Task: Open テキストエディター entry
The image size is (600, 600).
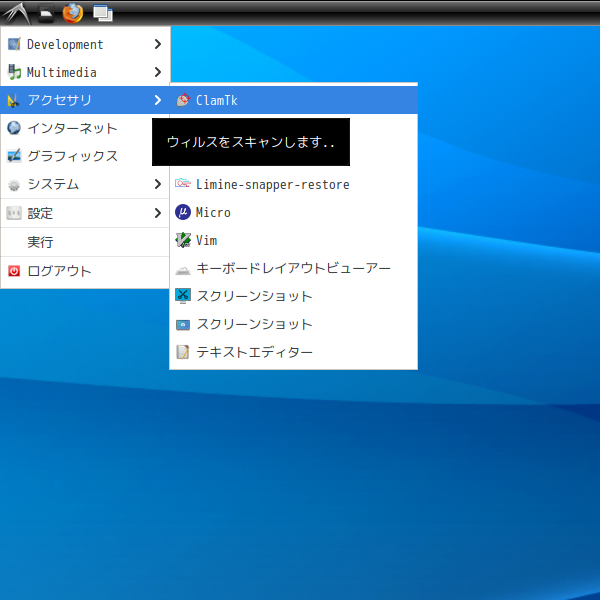Action: (293, 352)
